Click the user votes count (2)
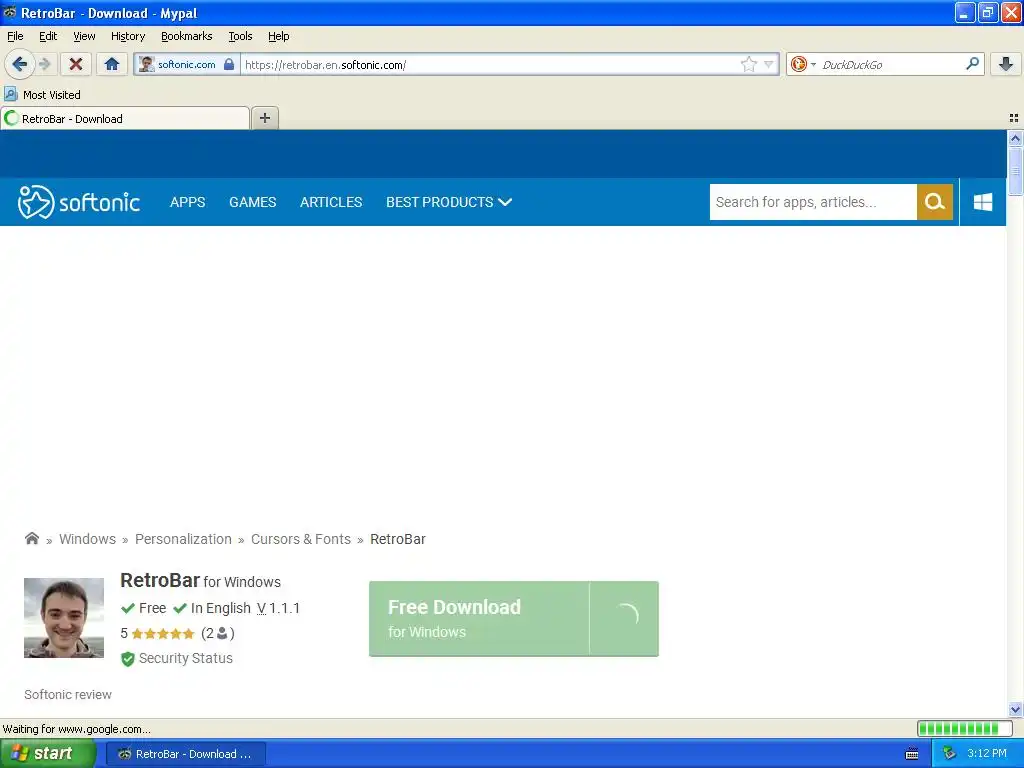Screen dimensions: 1024x768 click(217, 633)
